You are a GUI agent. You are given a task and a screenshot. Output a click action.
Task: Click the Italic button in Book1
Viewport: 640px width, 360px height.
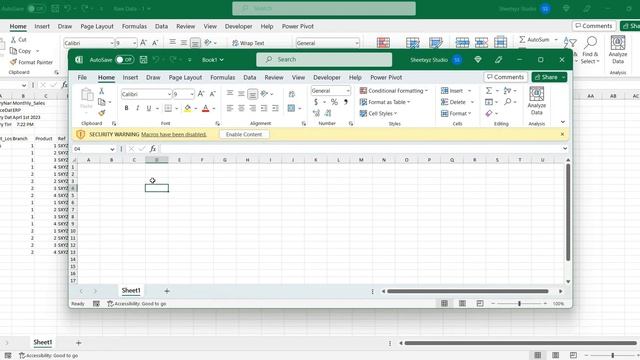point(137,108)
